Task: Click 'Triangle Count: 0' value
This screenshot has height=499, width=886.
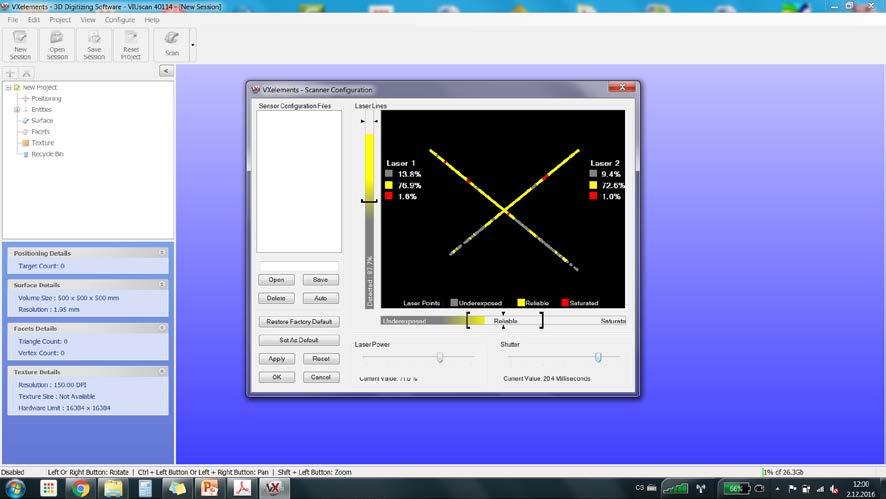Action: (x=43, y=341)
